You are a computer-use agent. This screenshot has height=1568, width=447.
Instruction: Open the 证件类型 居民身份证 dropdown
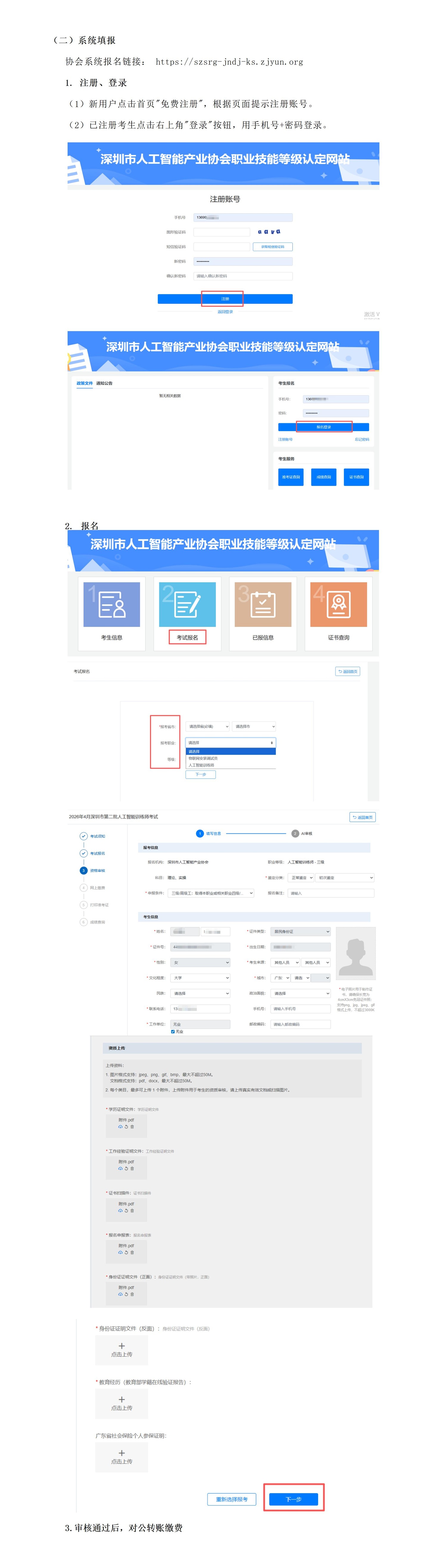301,931
